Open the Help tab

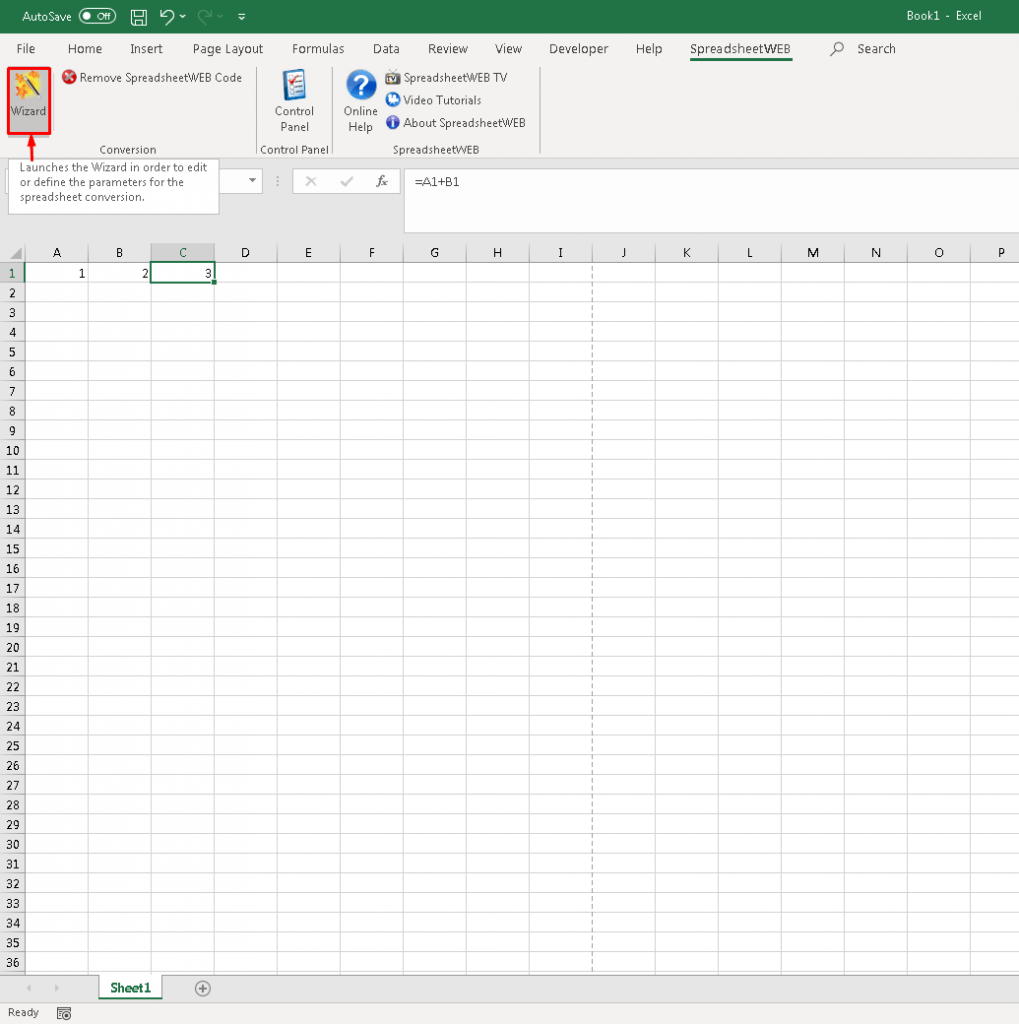(x=649, y=49)
